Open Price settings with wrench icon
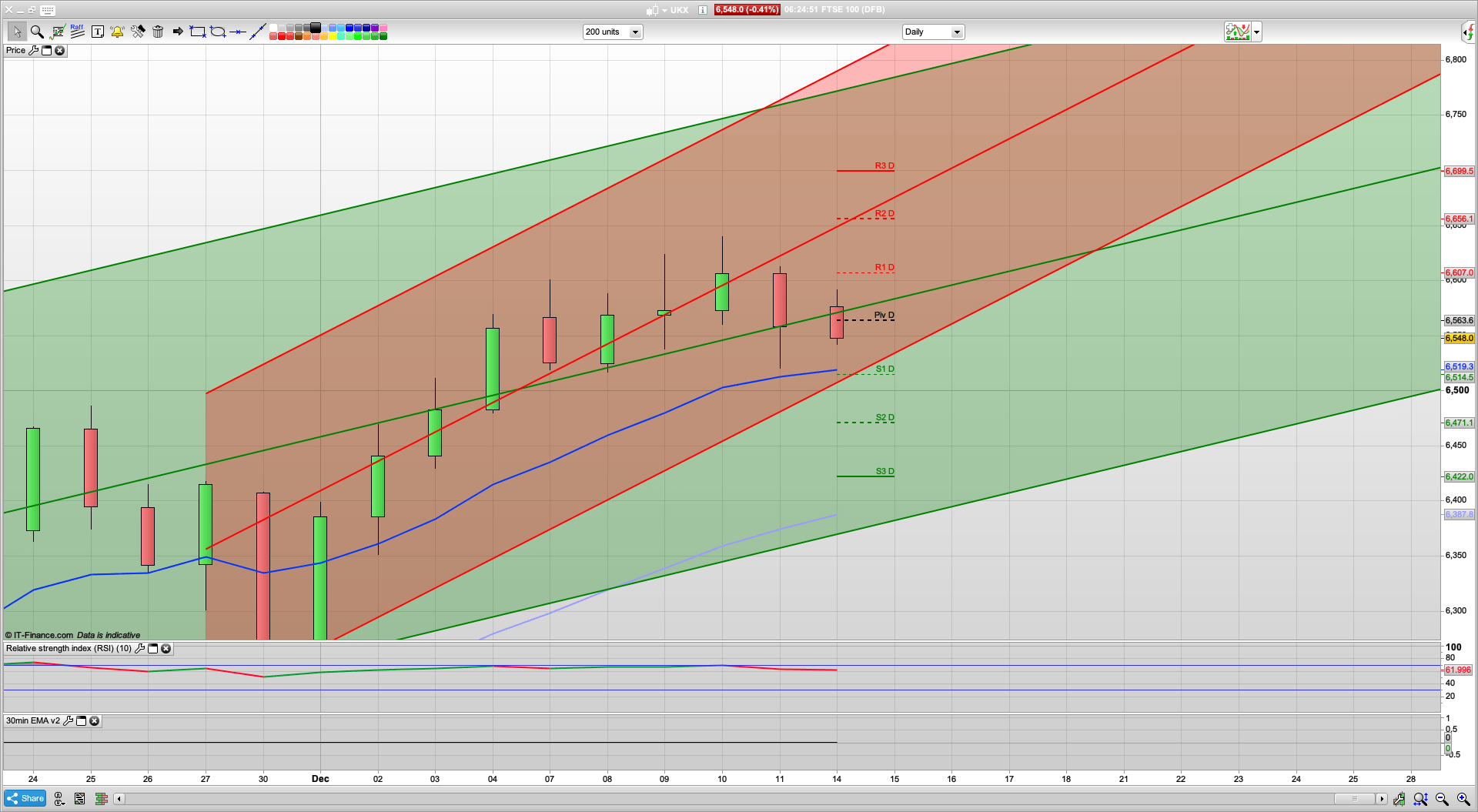1478x812 pixels. point(33,51)
